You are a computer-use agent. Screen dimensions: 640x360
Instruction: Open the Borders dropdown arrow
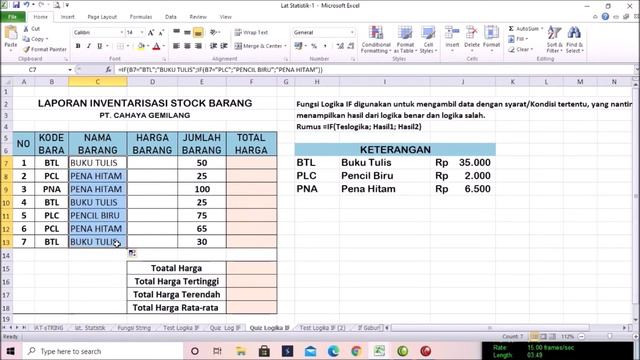click(128, 46)
